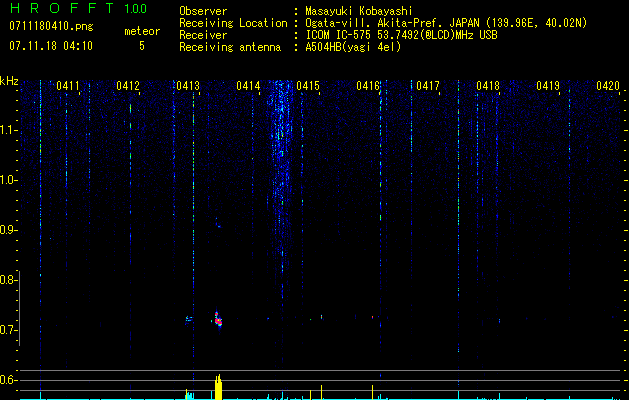Click the Receiver label

point(203,35)
